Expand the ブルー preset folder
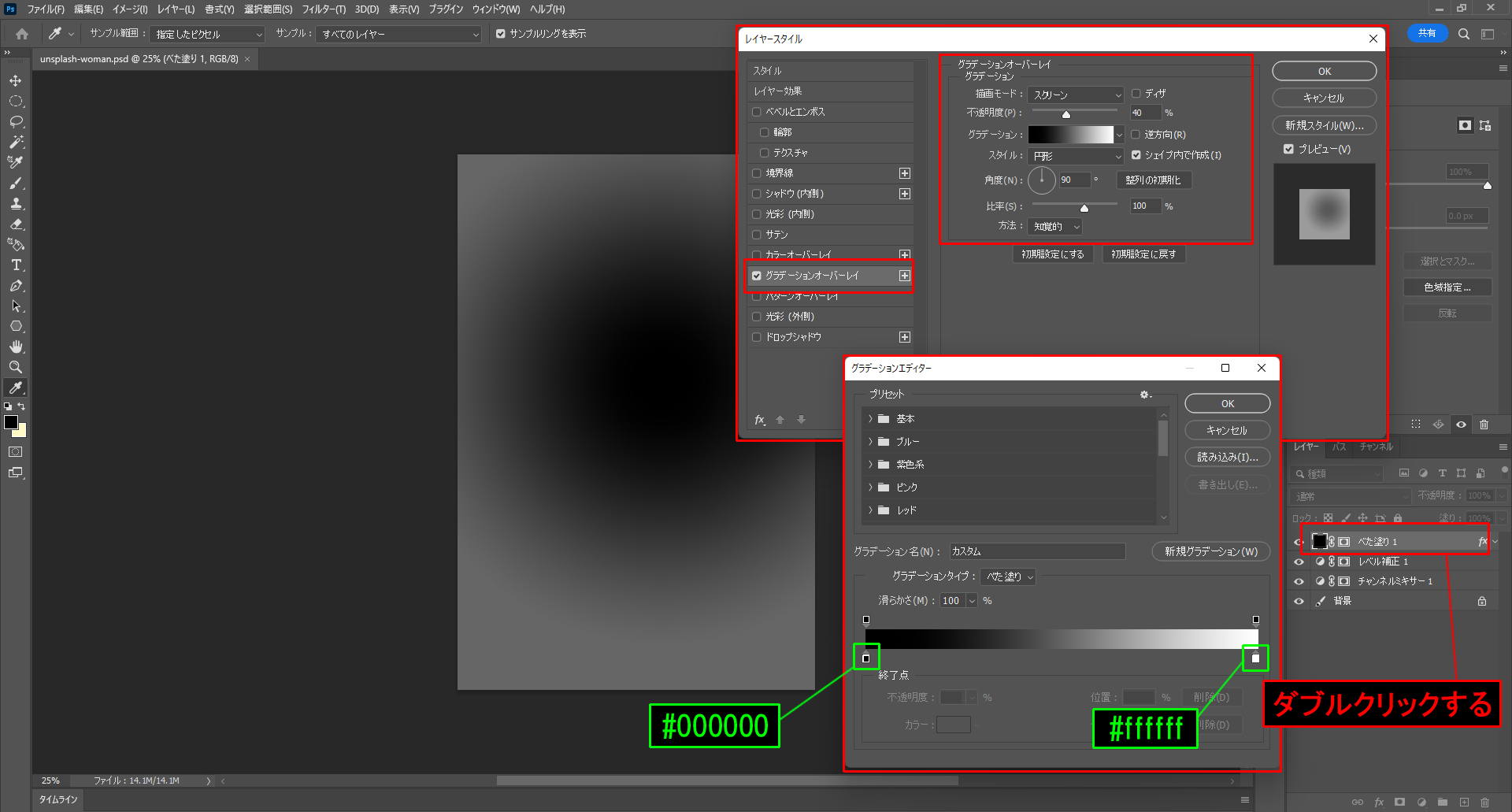Screen dimensions: 1512x812 [870, 442]
